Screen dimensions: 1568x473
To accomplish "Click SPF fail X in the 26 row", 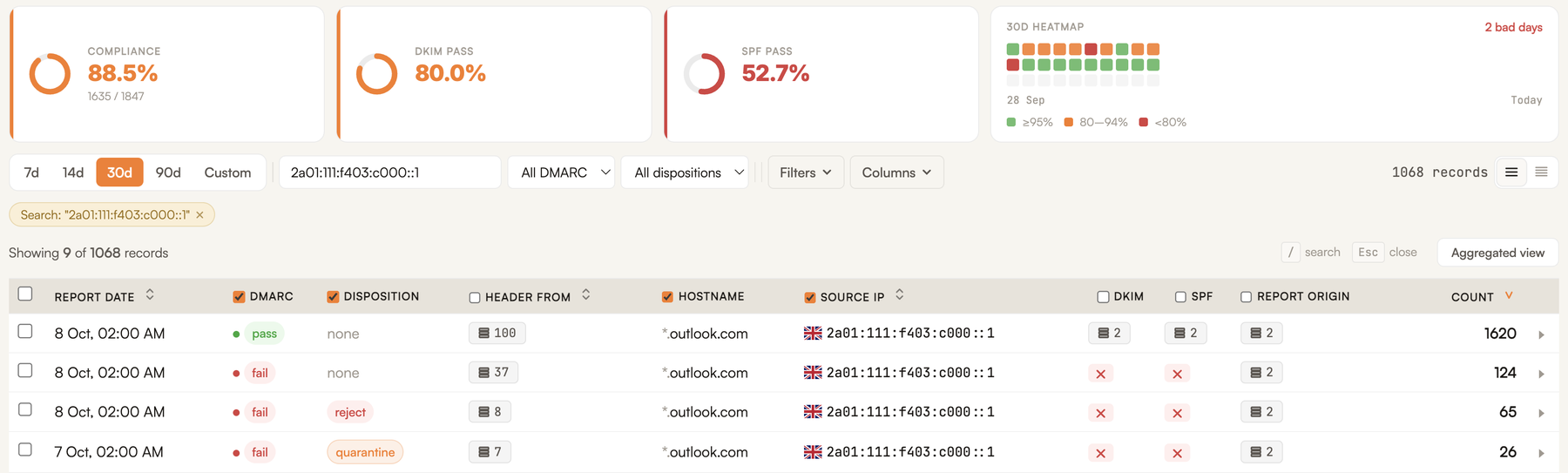I will 1177,453.
